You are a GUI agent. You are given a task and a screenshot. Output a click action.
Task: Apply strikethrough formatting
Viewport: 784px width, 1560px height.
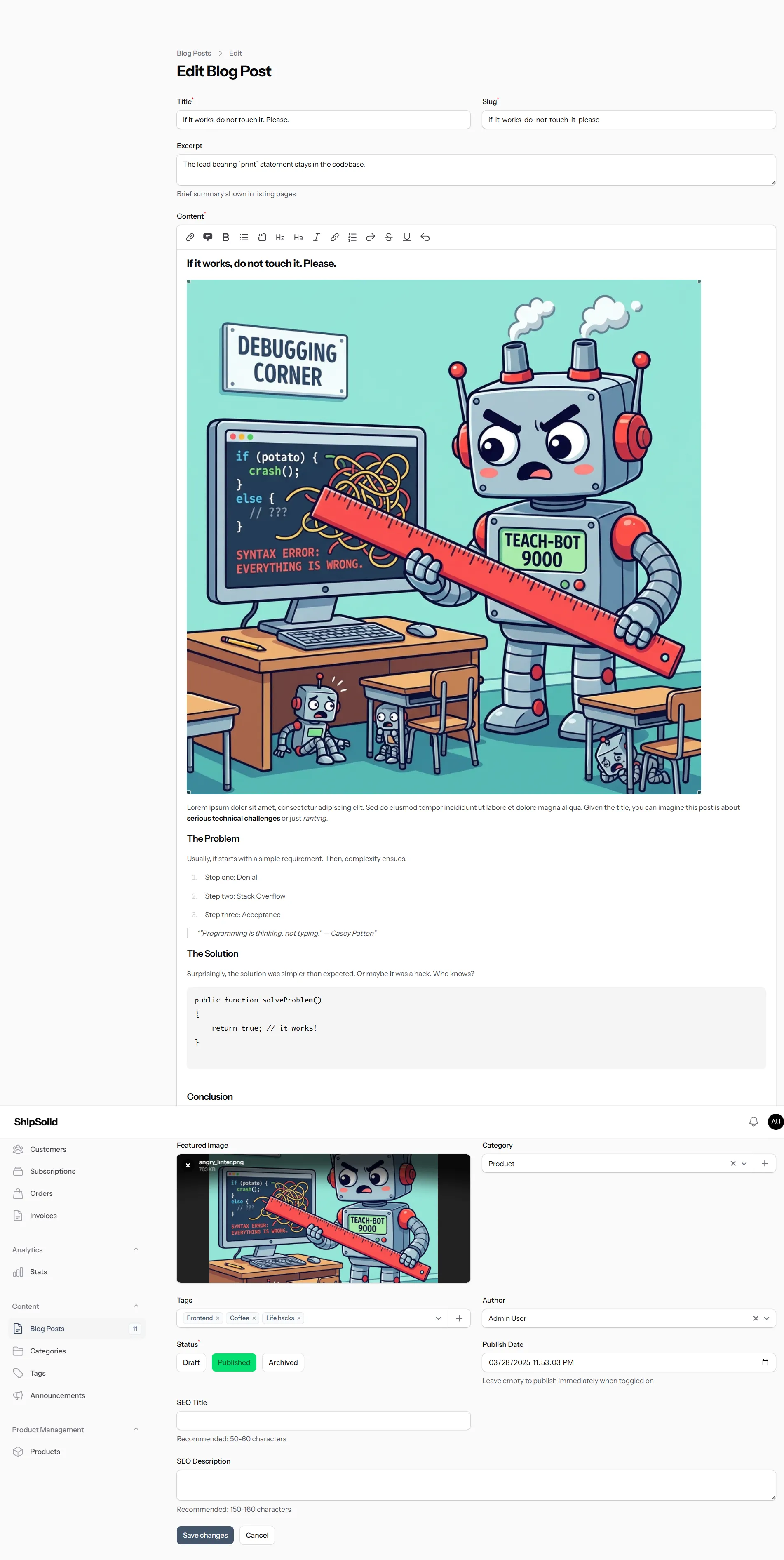[x=389, y=238]
